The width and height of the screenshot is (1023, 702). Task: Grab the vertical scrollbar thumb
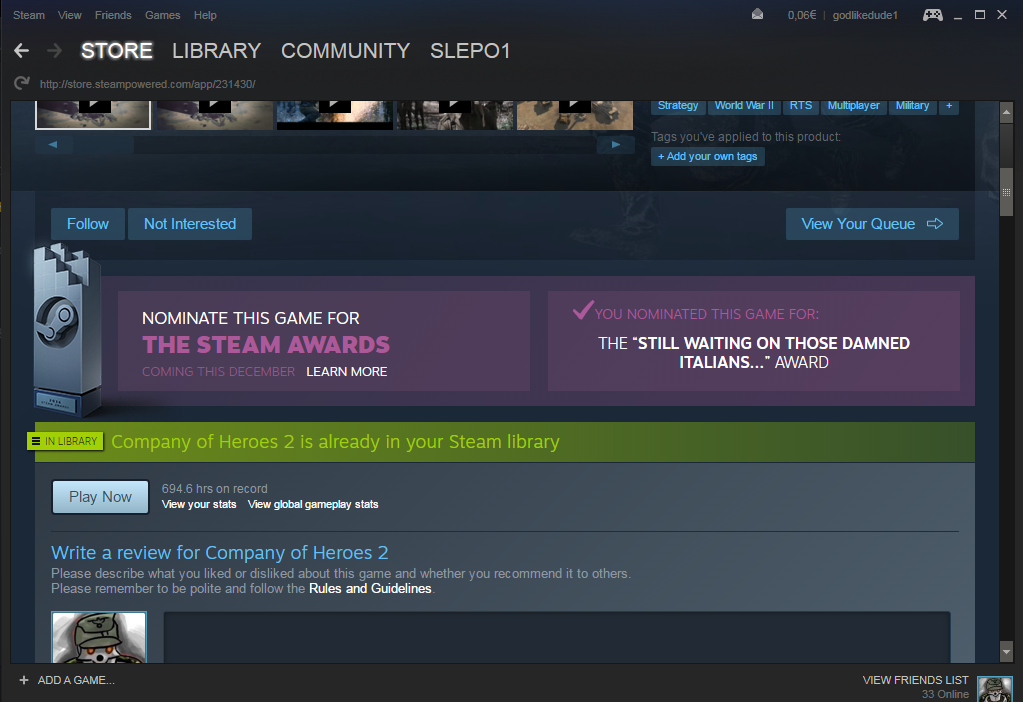coord(1006,192)
